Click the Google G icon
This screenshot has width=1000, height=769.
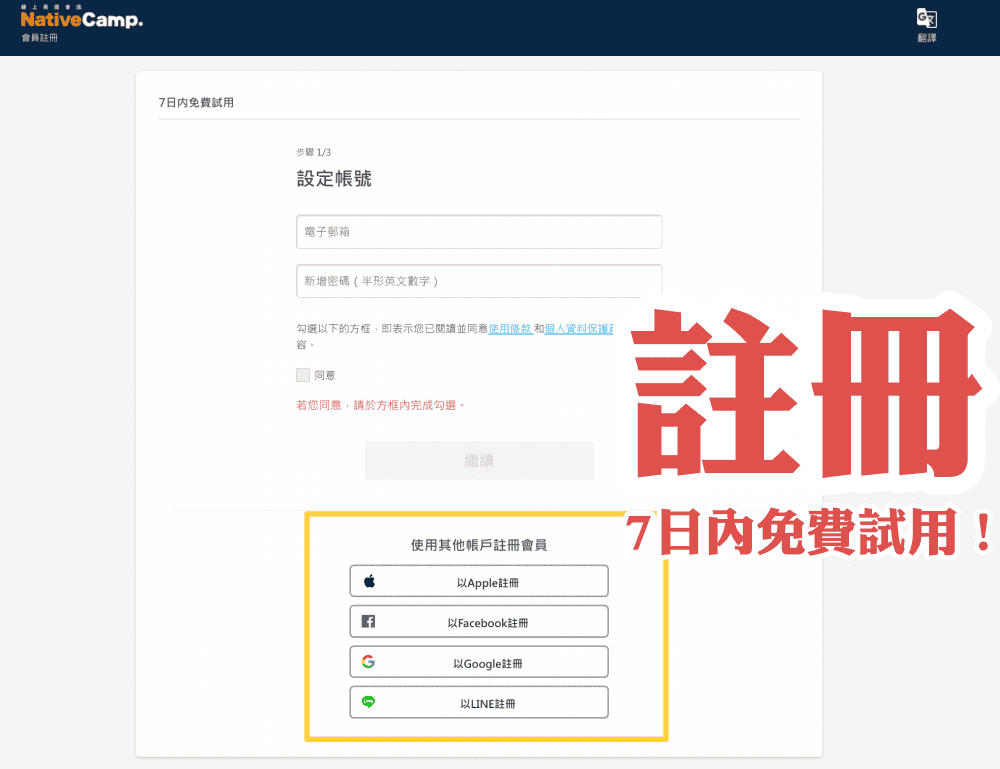(368, 661)
